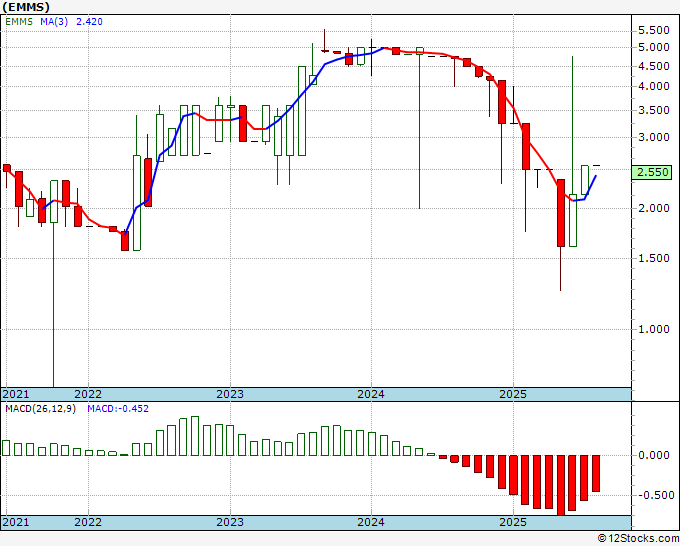680x546 pixels.
Task: Select 2024 on the MACD panel time axis
Action: 371,522
